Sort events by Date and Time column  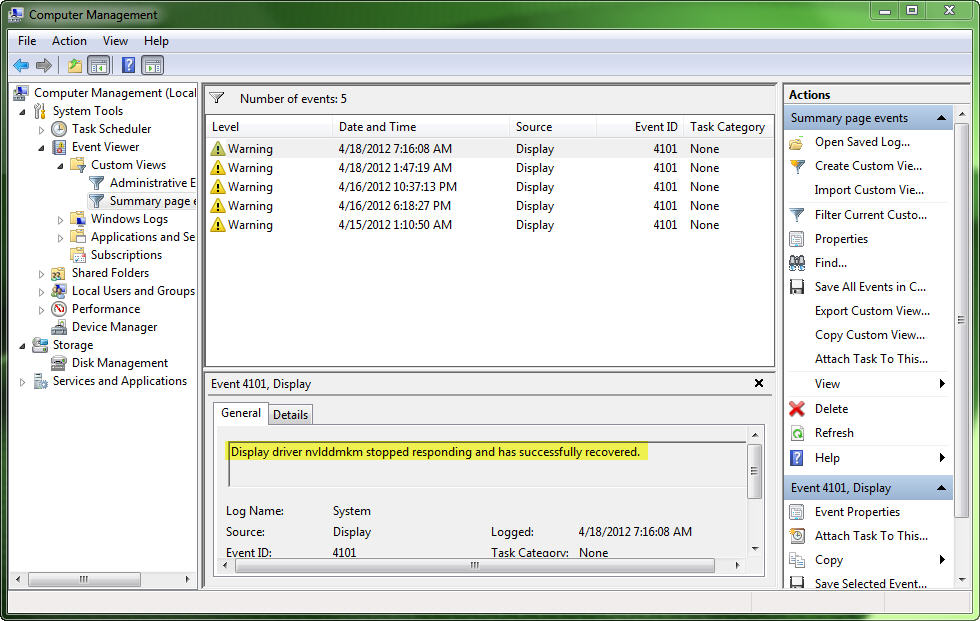tap(421, 127)
